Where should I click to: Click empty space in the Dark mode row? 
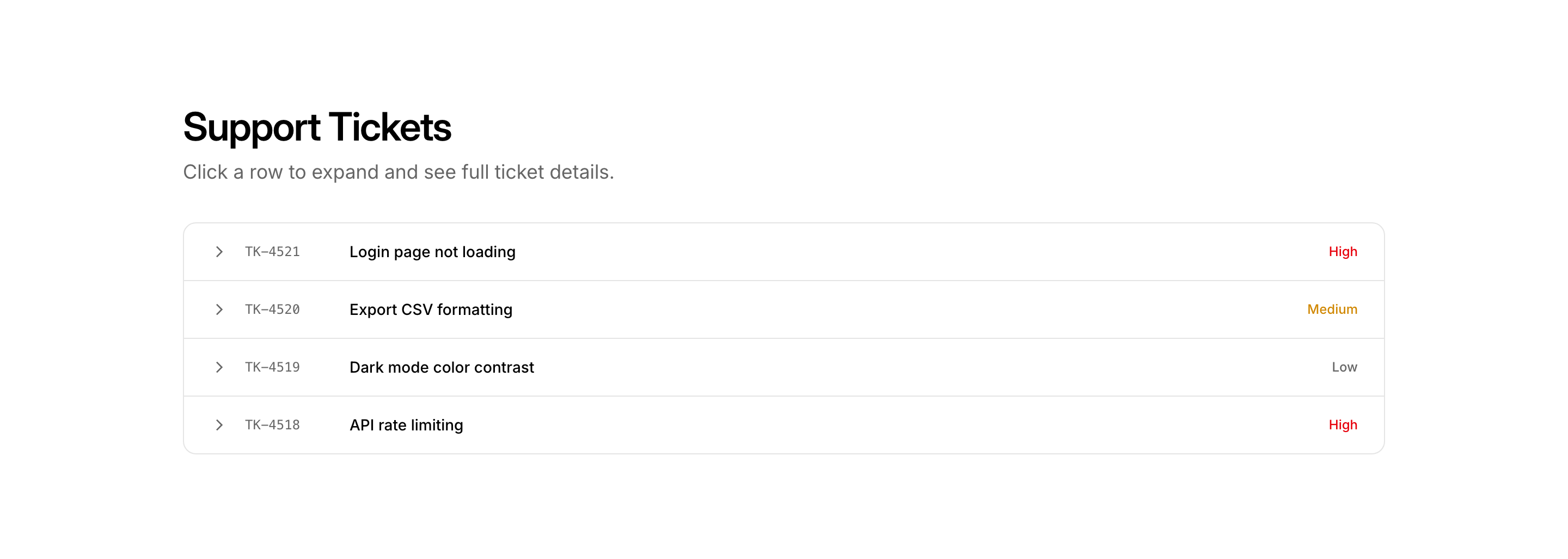(913, 367)
